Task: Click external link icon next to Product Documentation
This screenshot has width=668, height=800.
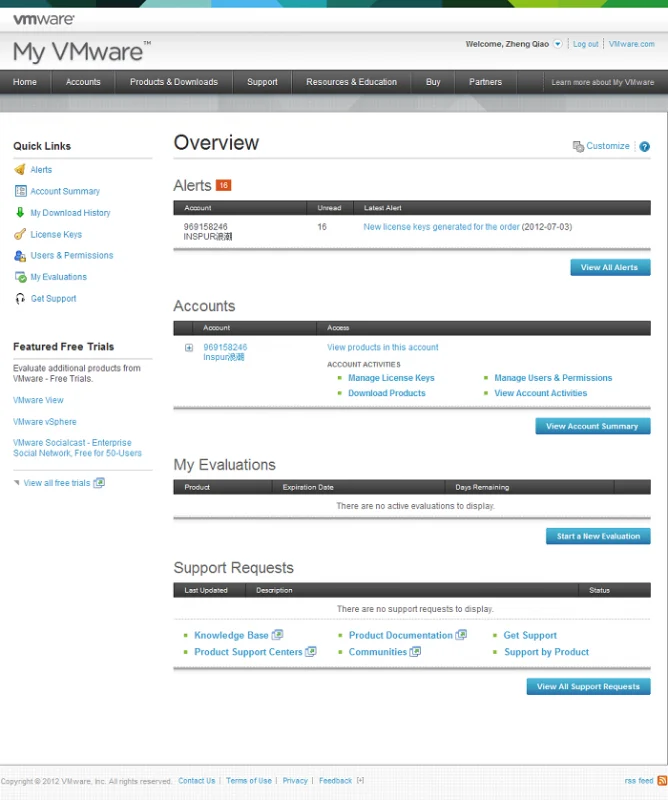Action: pyautogui.click(x=461, y=635)
